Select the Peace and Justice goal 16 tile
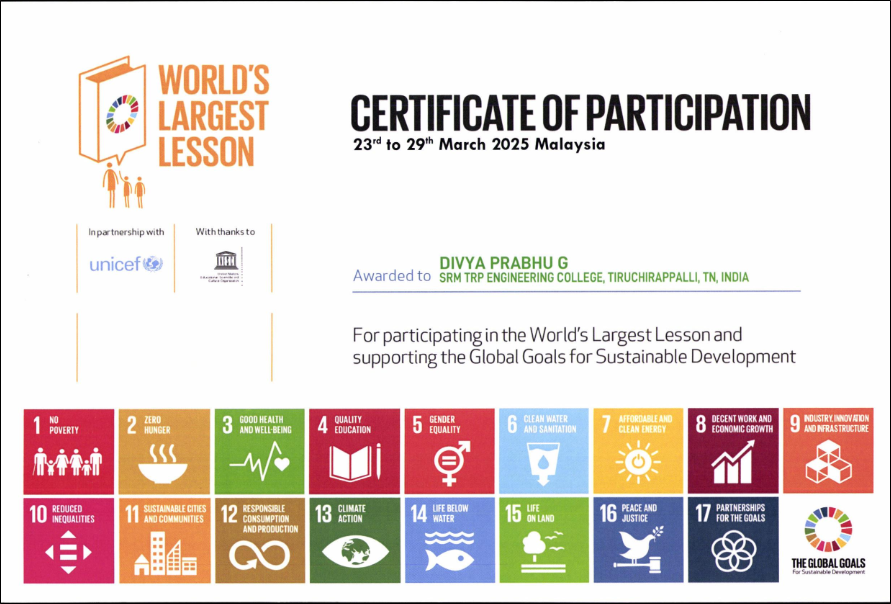 point(638,540)
